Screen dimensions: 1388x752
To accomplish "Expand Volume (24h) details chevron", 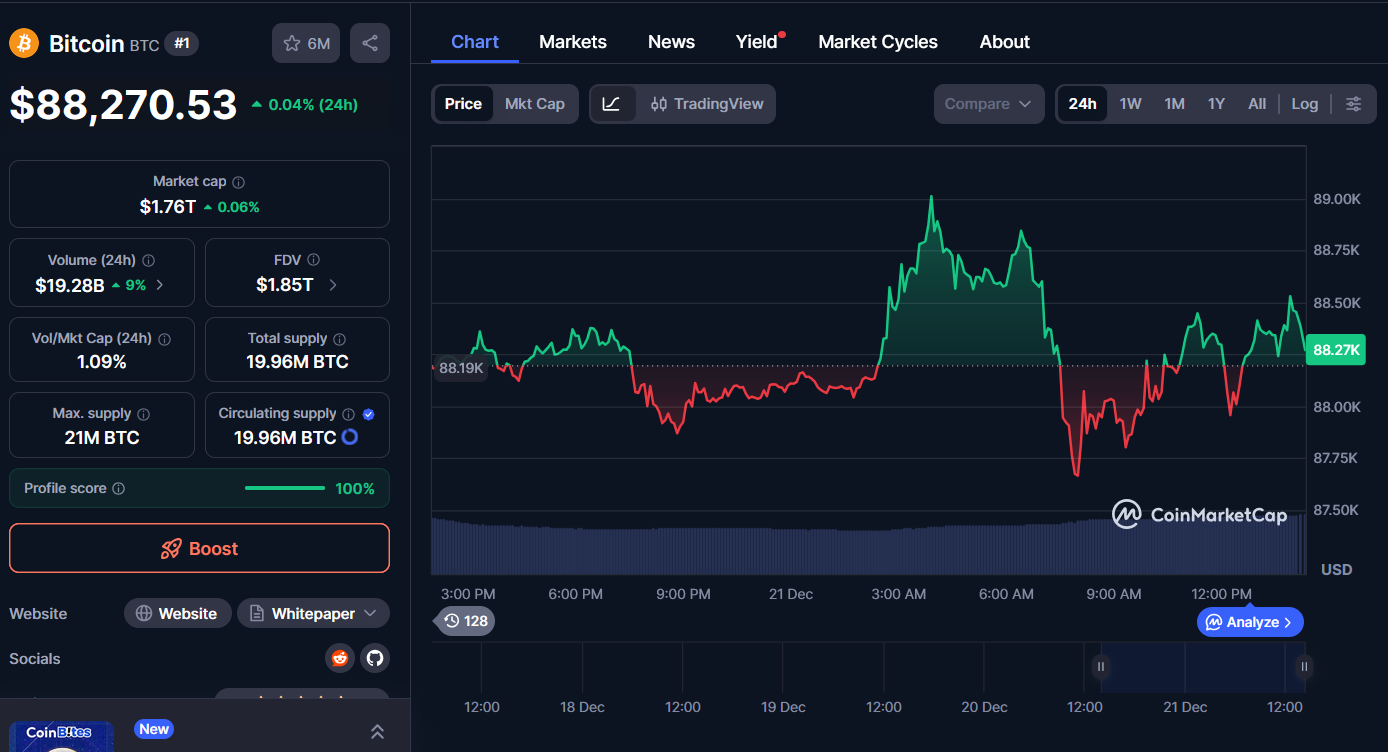I will [x=160, y=285].
